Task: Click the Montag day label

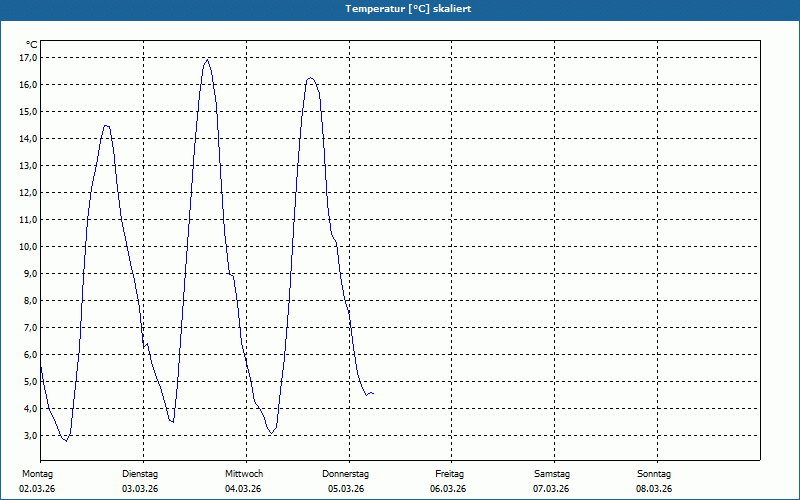Action: click(x=37, y=474)
